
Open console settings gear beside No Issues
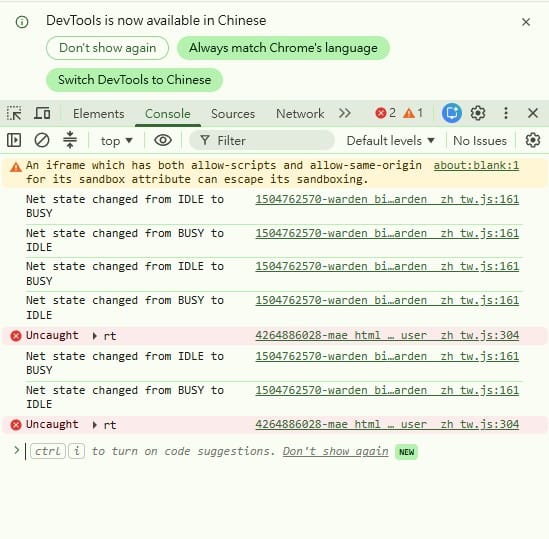click(x=533, y=140)
